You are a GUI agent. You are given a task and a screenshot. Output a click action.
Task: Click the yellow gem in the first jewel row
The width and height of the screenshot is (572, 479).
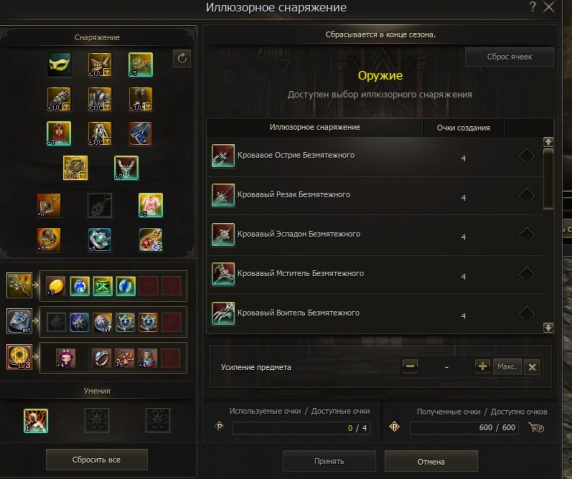(x=55, y=286)
